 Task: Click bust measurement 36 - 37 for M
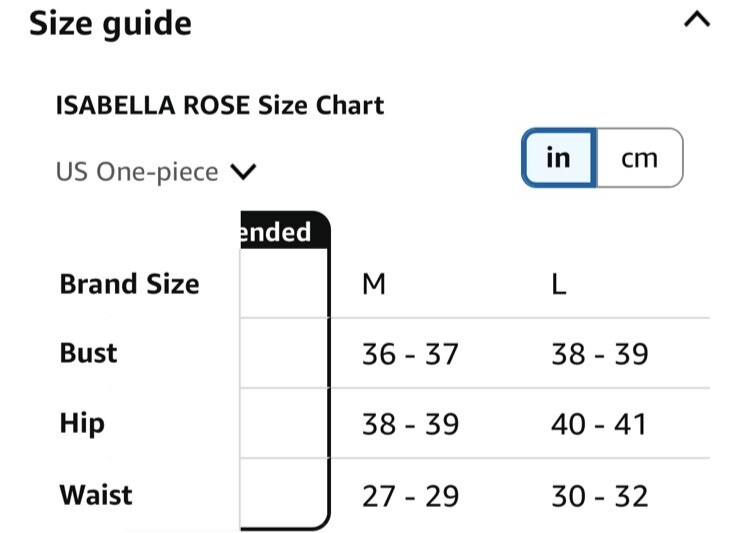point(410,354)
